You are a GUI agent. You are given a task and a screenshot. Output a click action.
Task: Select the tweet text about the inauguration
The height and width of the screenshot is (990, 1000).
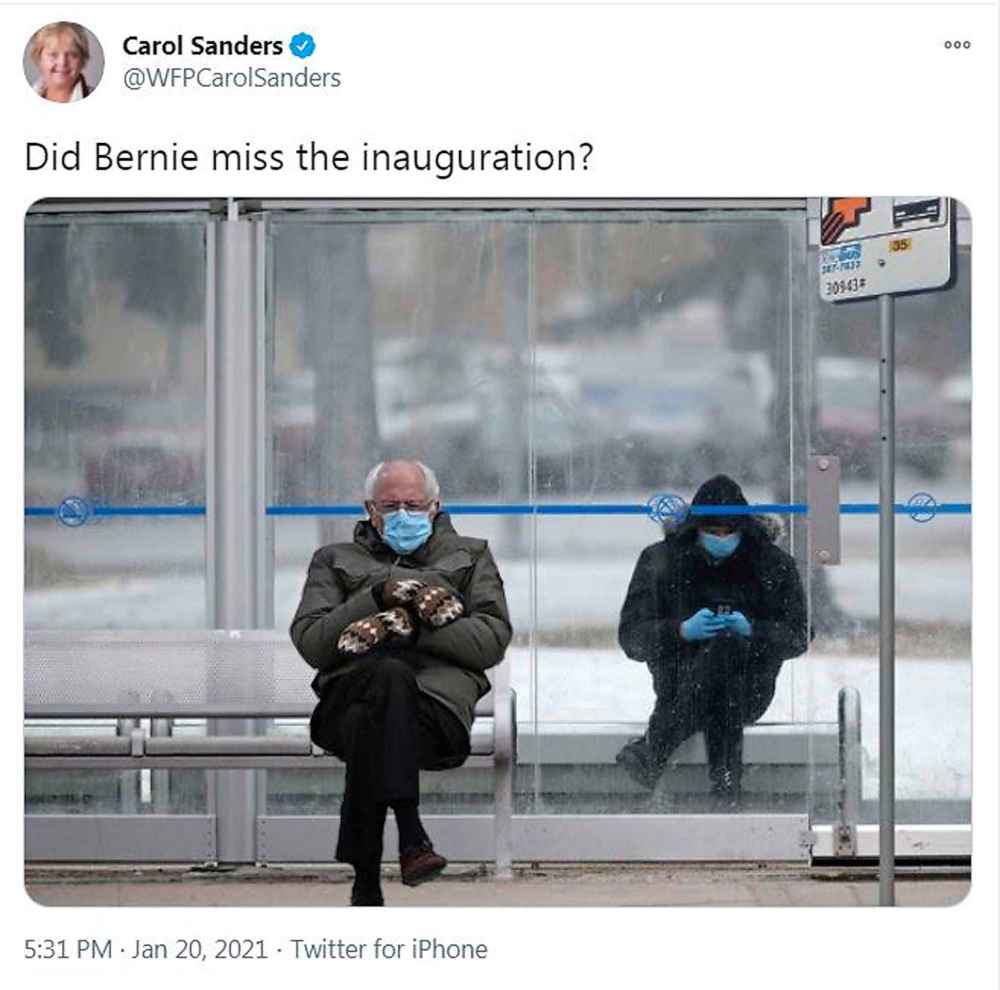pyautogui.click(x=309, y=157)
